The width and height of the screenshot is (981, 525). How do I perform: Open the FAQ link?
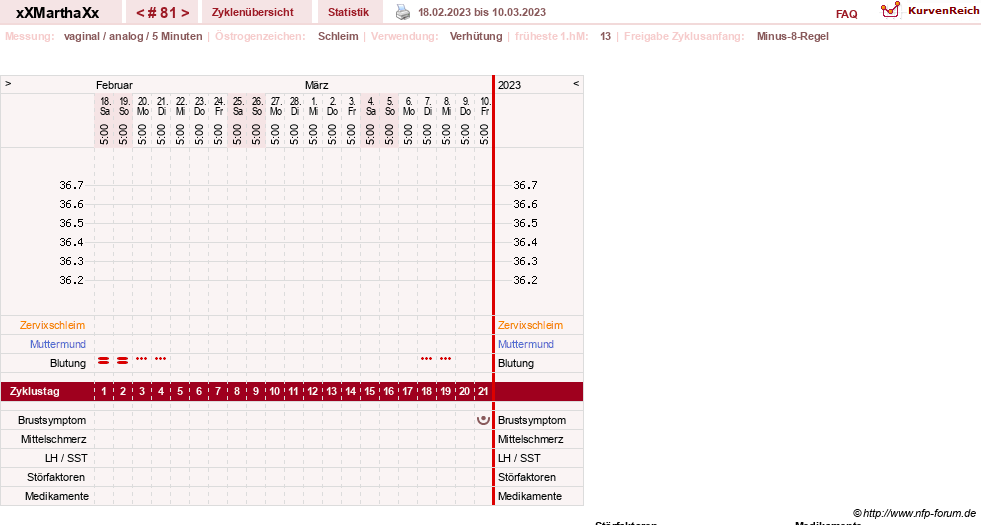point(846,14)
